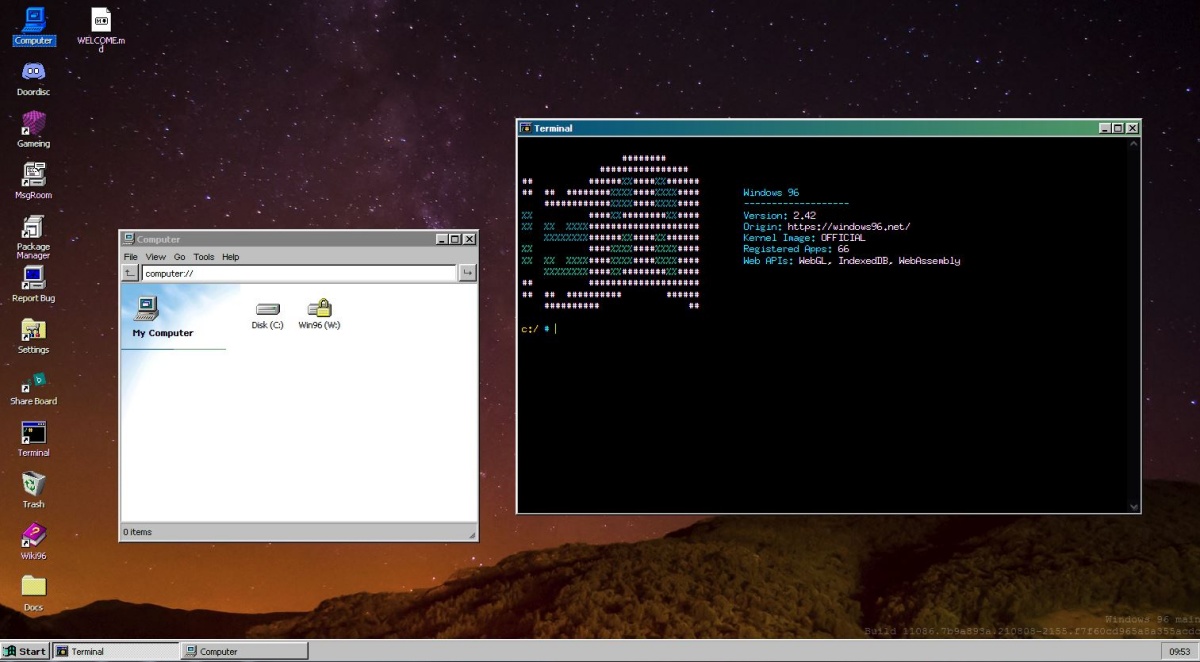Click the Start button
This screenshot has width=1200, height=662.
point(25,651)
